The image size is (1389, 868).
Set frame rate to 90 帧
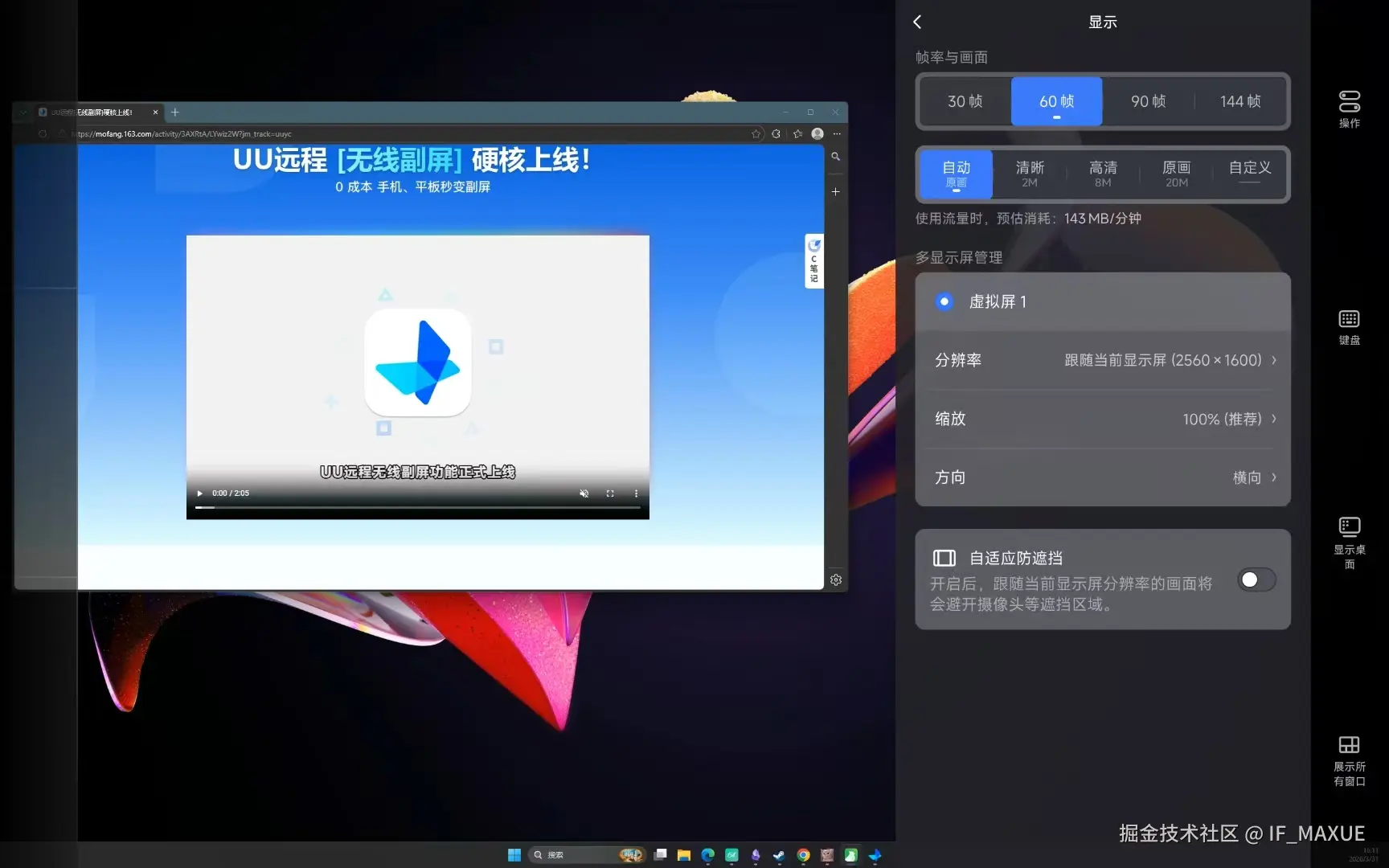coord(1148,101)
